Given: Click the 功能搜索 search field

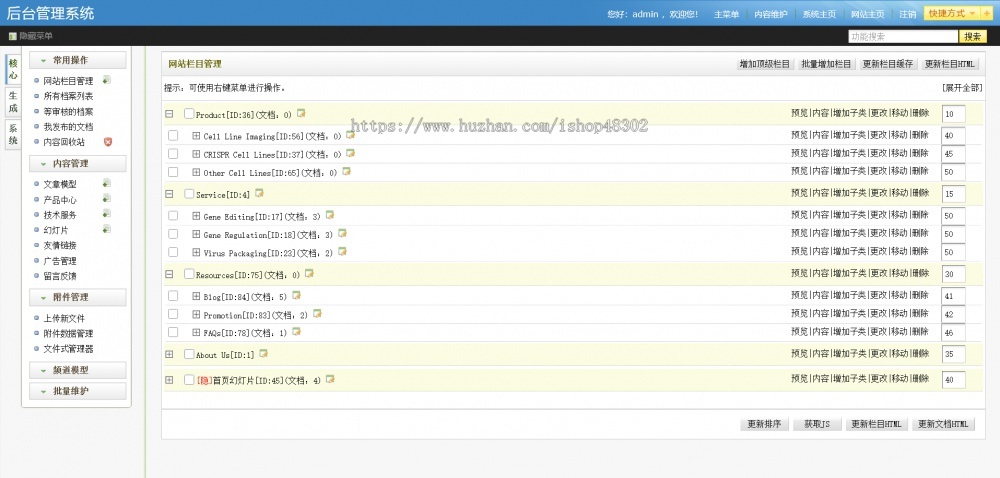Looking at the screenshot, I should point(903,36).
